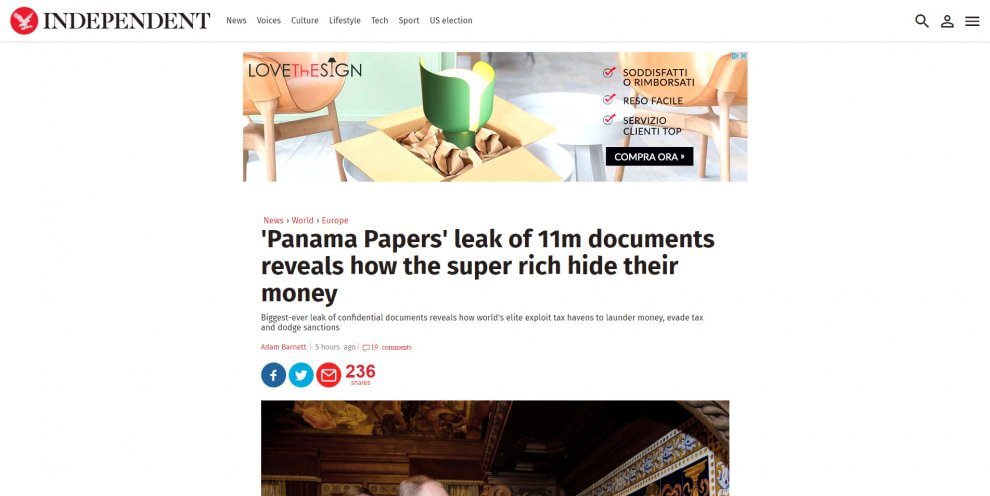Viewport: 990px width, 496px height.
Task: Open the user account profile icon
Action: pyautogui.click(x=946, y=21)
